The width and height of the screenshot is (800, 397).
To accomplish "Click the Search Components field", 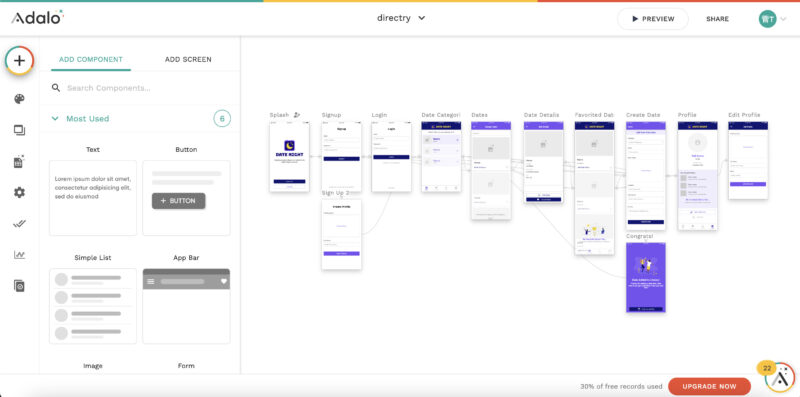I will click(140, 88).
